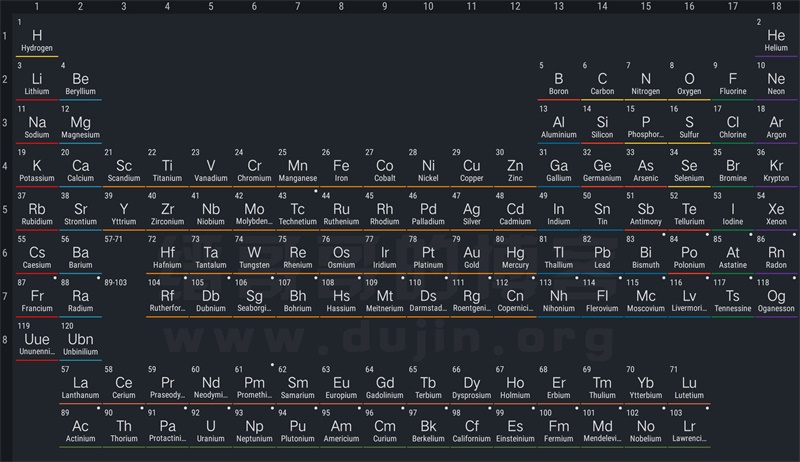This screenshot has width=800, height=462.
Task: Click the Iodine element
Action: click(733, 210)
